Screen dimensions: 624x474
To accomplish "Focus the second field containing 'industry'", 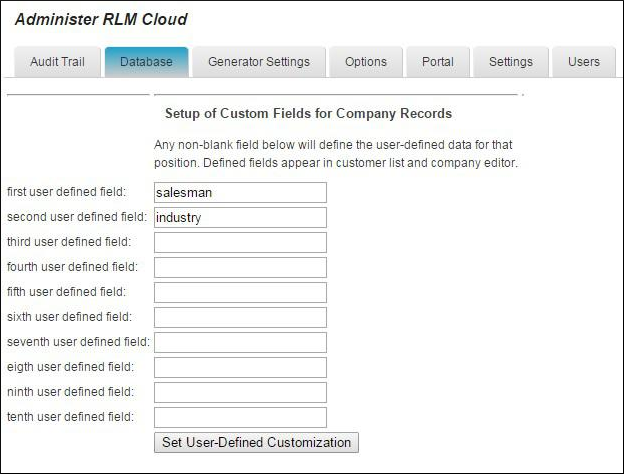I will pyautogui.click(x=240, y=217).
